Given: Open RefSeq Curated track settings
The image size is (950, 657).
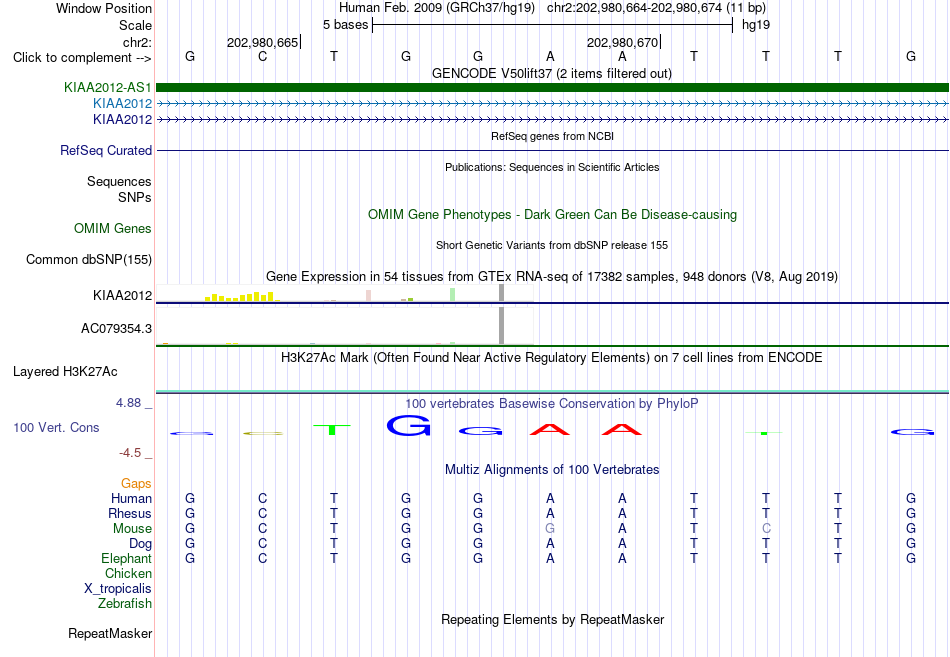Looking at the screenshot, I should point(106,150).
